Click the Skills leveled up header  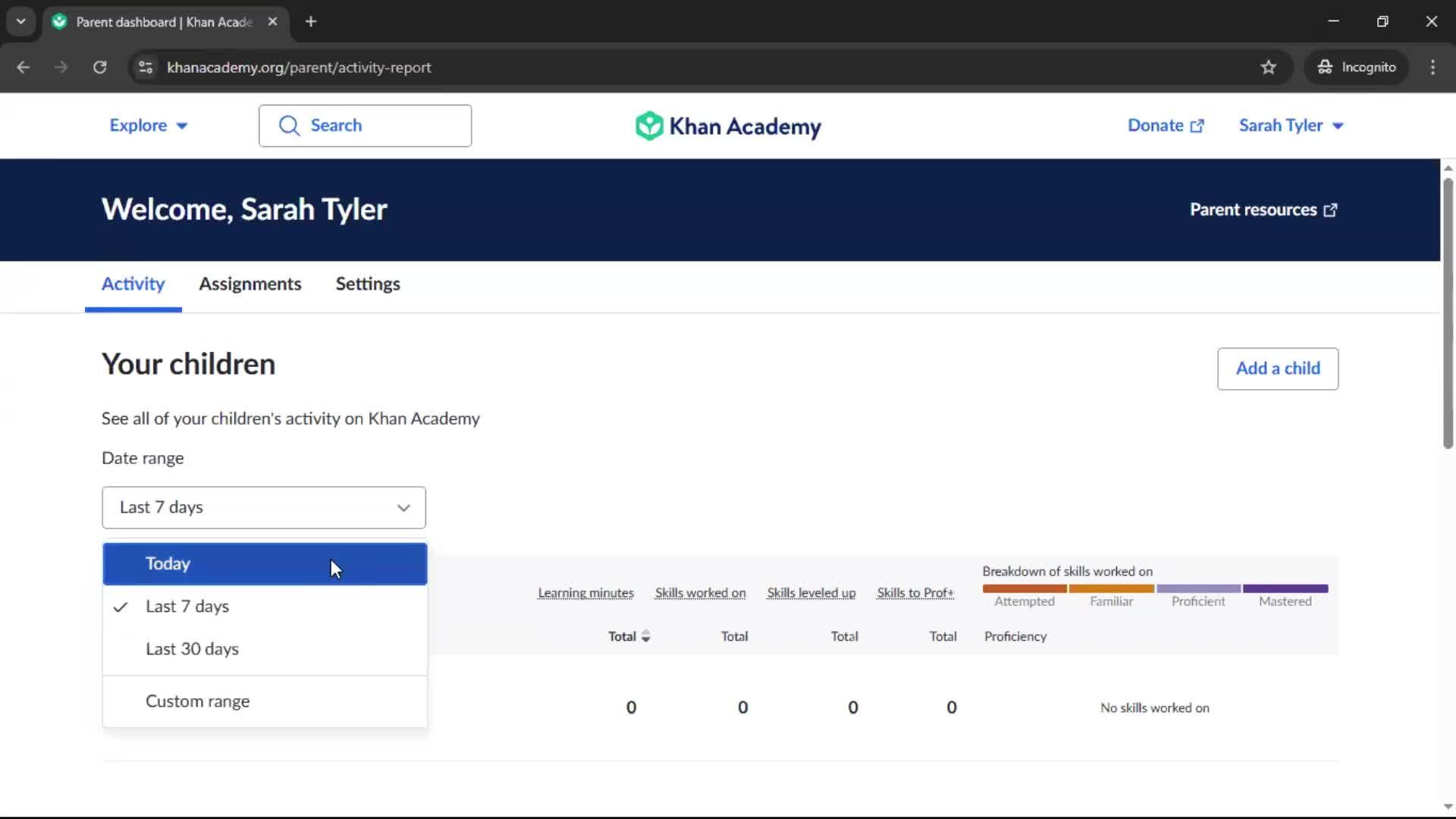tap(811, 593)
